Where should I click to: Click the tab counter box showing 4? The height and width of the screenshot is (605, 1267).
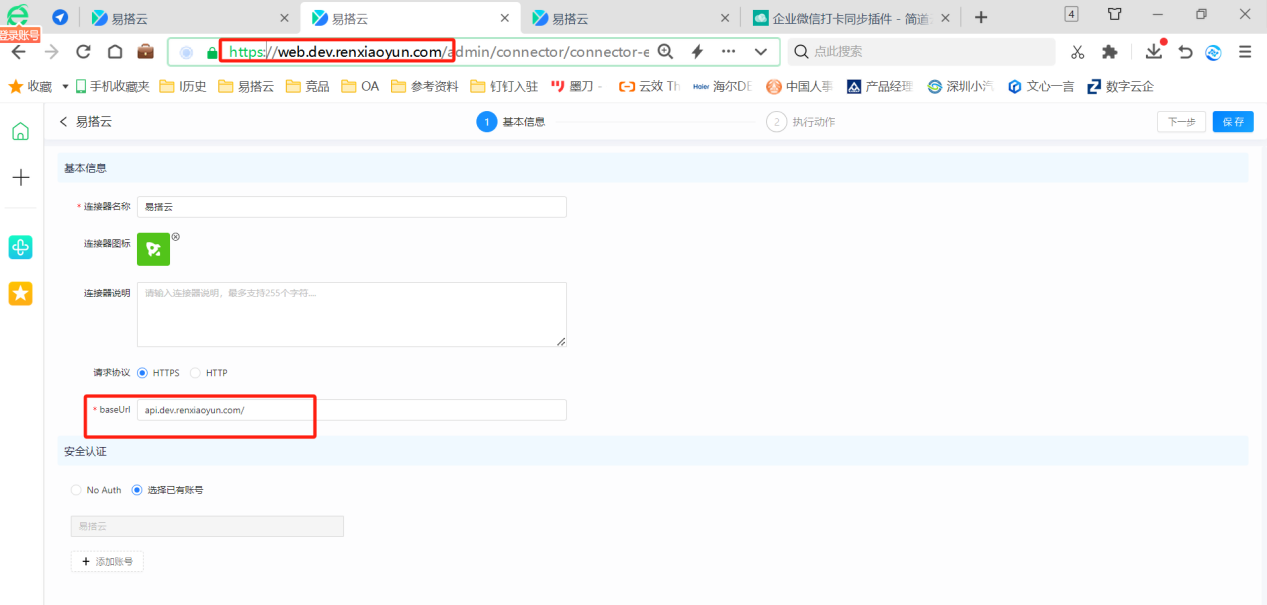[x=1072, y=14]
